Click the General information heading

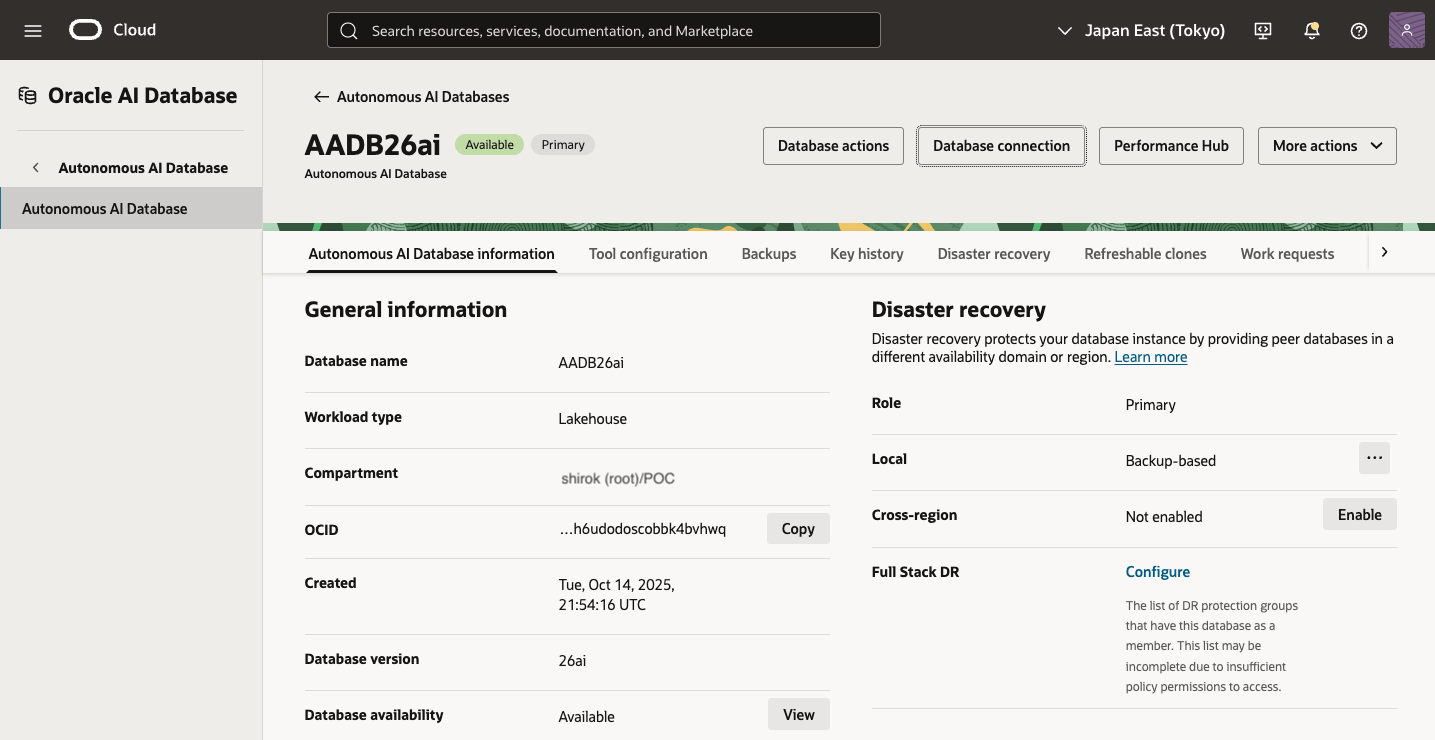click(x=405, y=310)
